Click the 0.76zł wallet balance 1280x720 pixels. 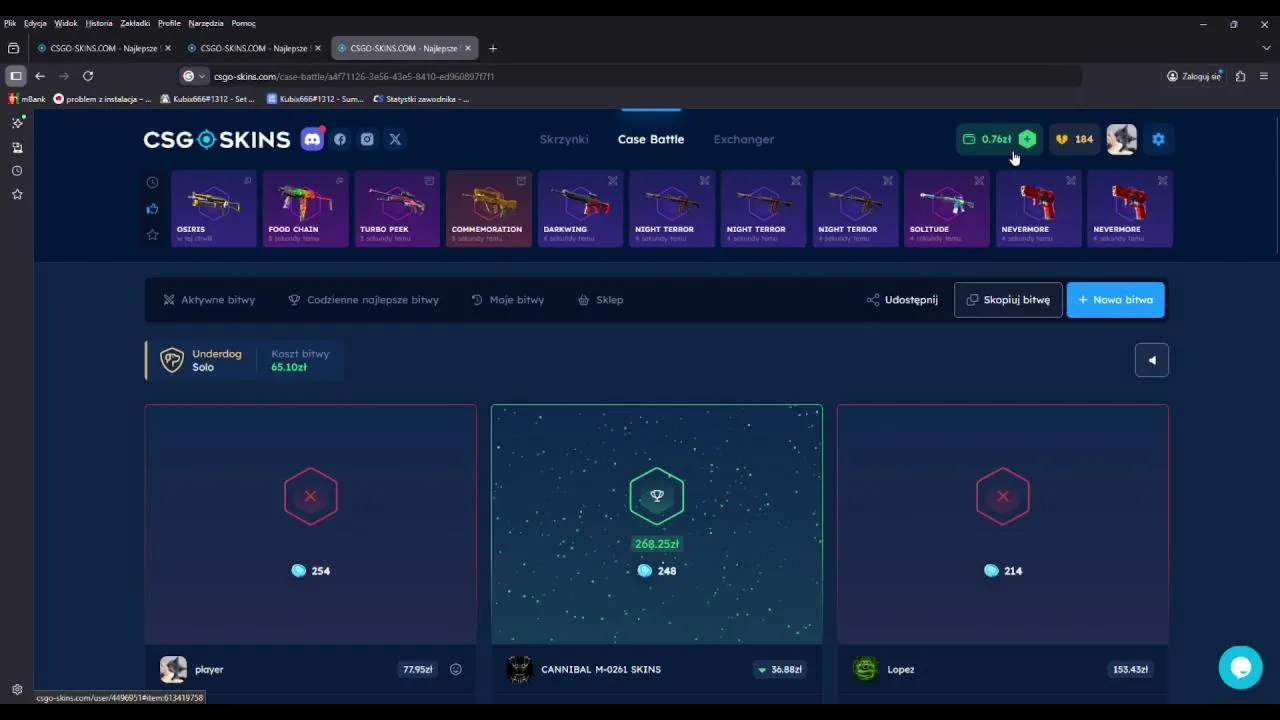coord(987,139)
